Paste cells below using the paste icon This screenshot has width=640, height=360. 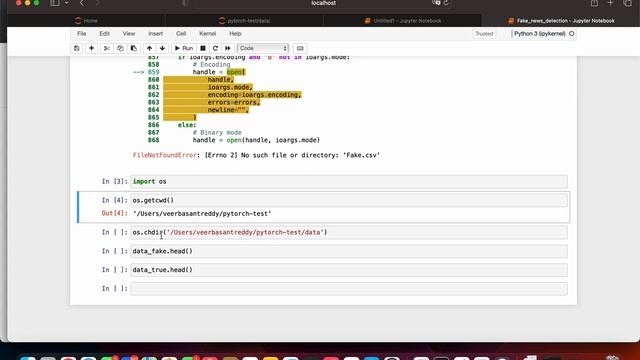(x=133, y=48)
